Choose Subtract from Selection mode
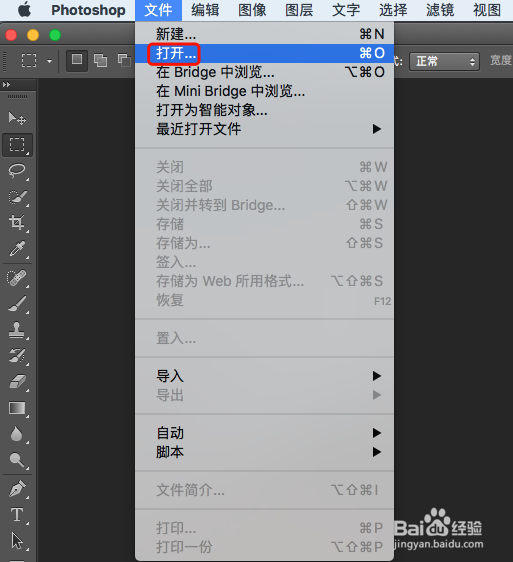The width and height of the screenshot is (513, 562). point(124,61)
